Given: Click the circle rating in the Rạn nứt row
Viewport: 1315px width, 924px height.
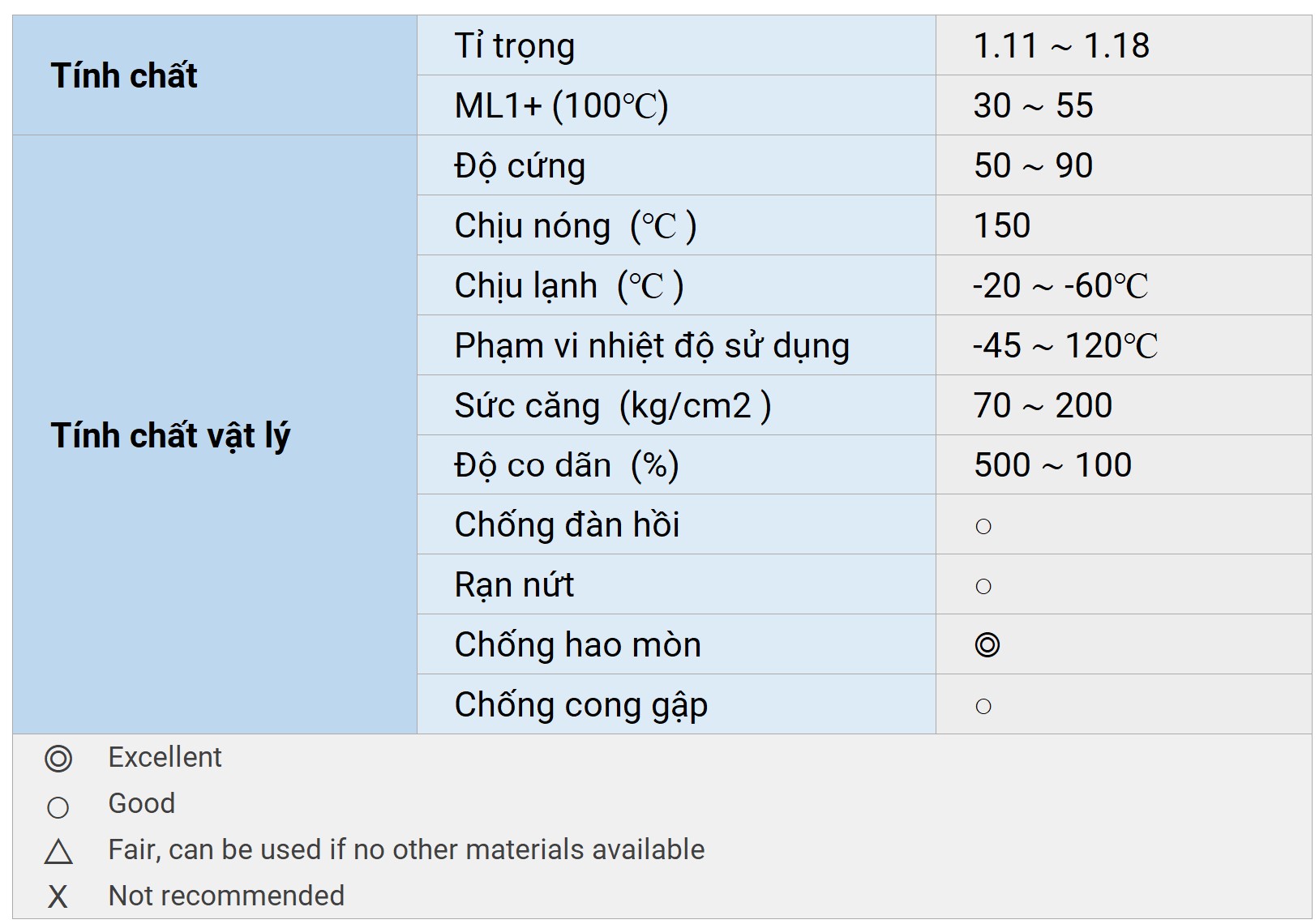Looking at the screenshot, I should point(983,587).
